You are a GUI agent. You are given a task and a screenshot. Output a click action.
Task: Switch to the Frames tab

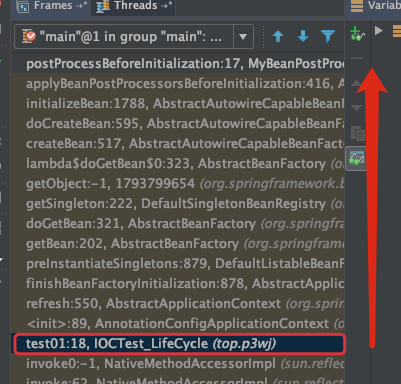coord(50,6)
